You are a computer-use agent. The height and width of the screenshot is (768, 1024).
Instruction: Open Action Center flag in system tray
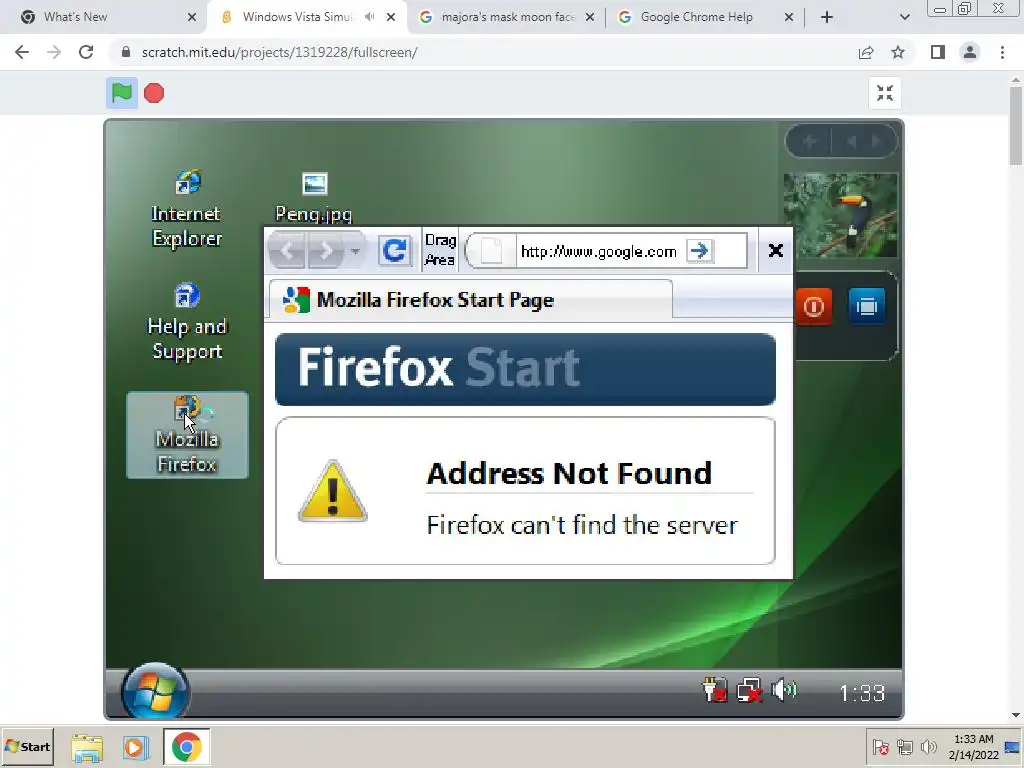pyautogui.click(x=880, y=747)
